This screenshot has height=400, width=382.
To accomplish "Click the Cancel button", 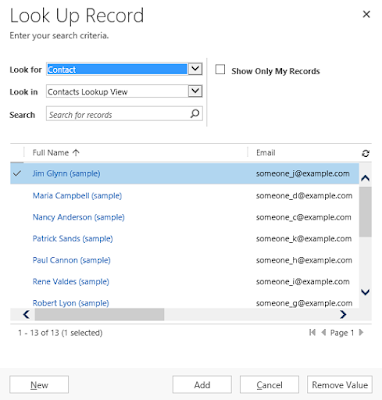I will pos(269,385).
